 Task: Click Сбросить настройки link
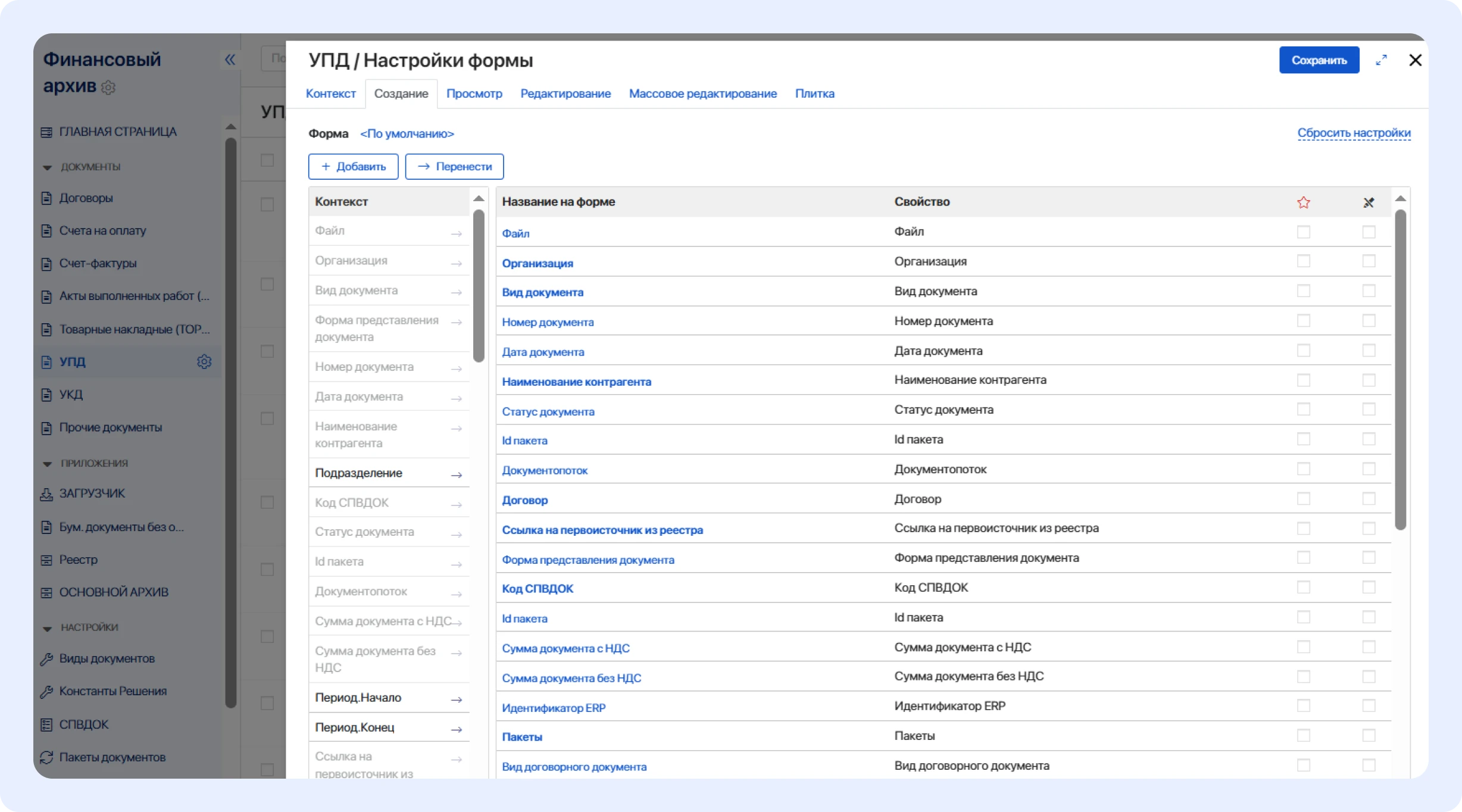pos(1354,133)
